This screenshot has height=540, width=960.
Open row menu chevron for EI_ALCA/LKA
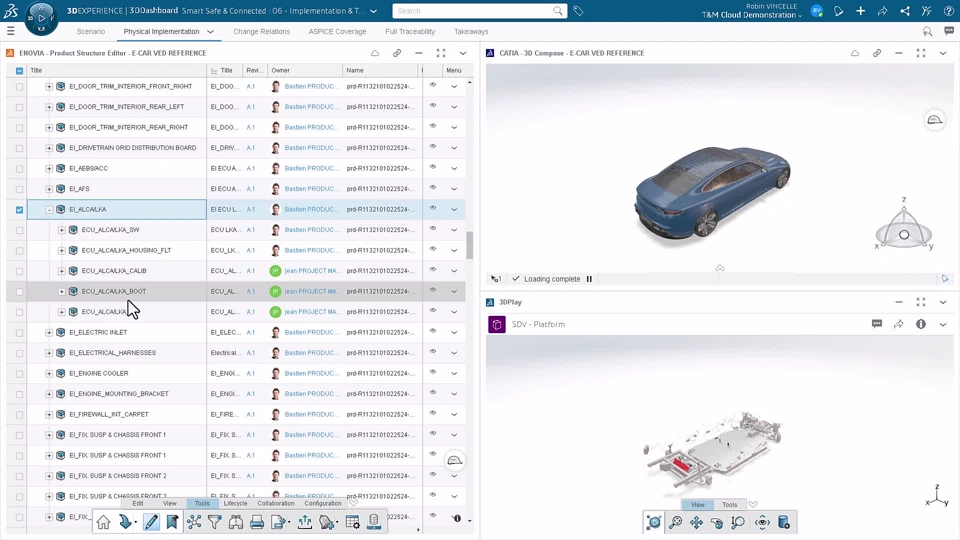[454, 209]
